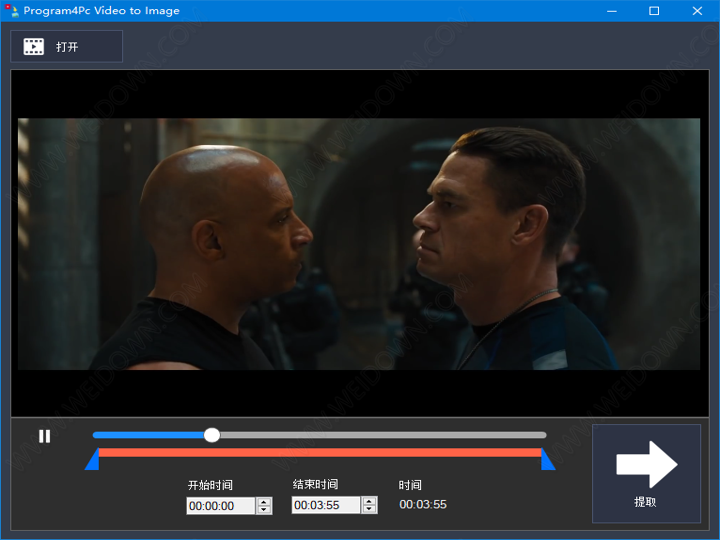The width and height of the screenshot is (720, 540).
Task: Click the orange selected range bar
Action: (320, 452)
